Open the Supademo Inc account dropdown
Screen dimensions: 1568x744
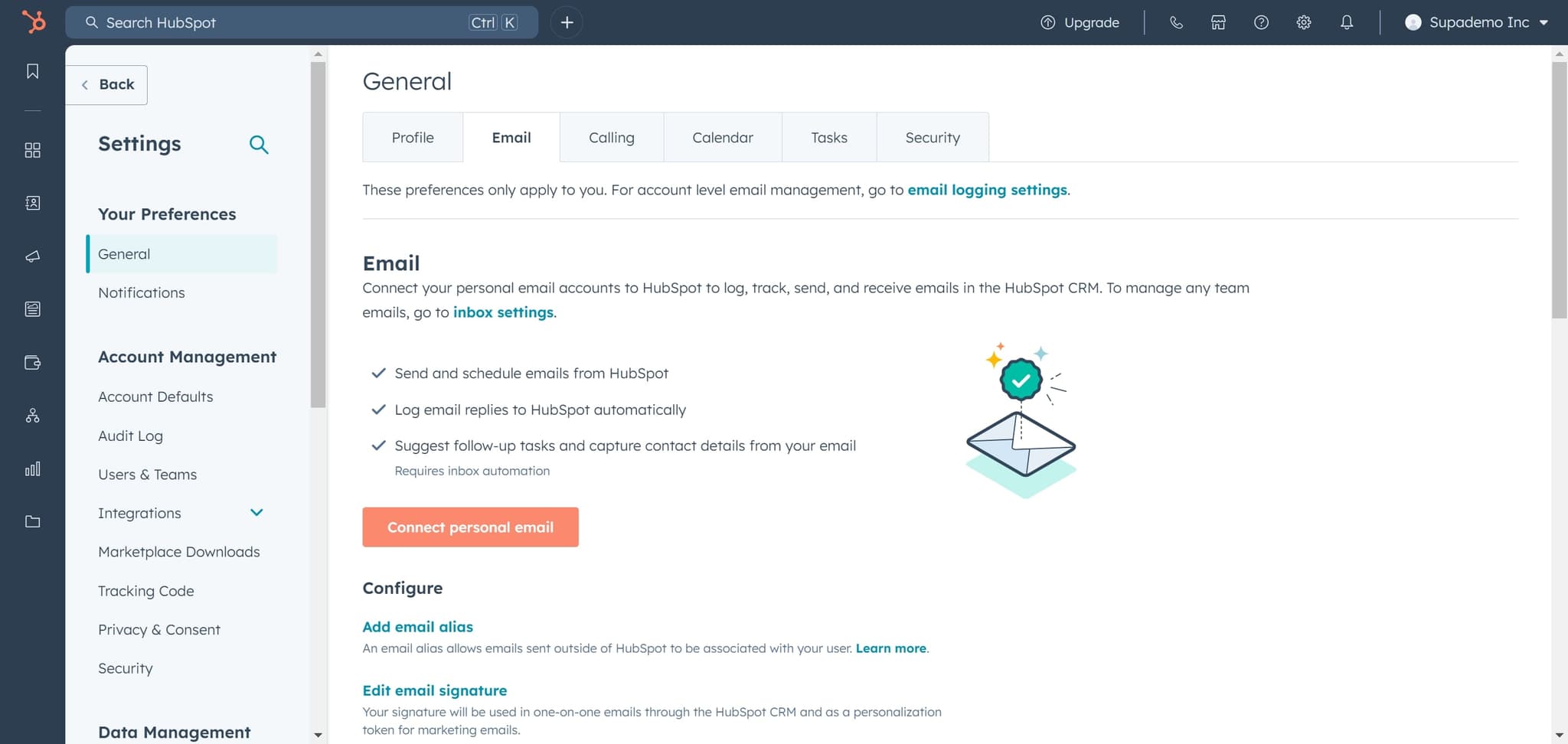click(1476, 22)
